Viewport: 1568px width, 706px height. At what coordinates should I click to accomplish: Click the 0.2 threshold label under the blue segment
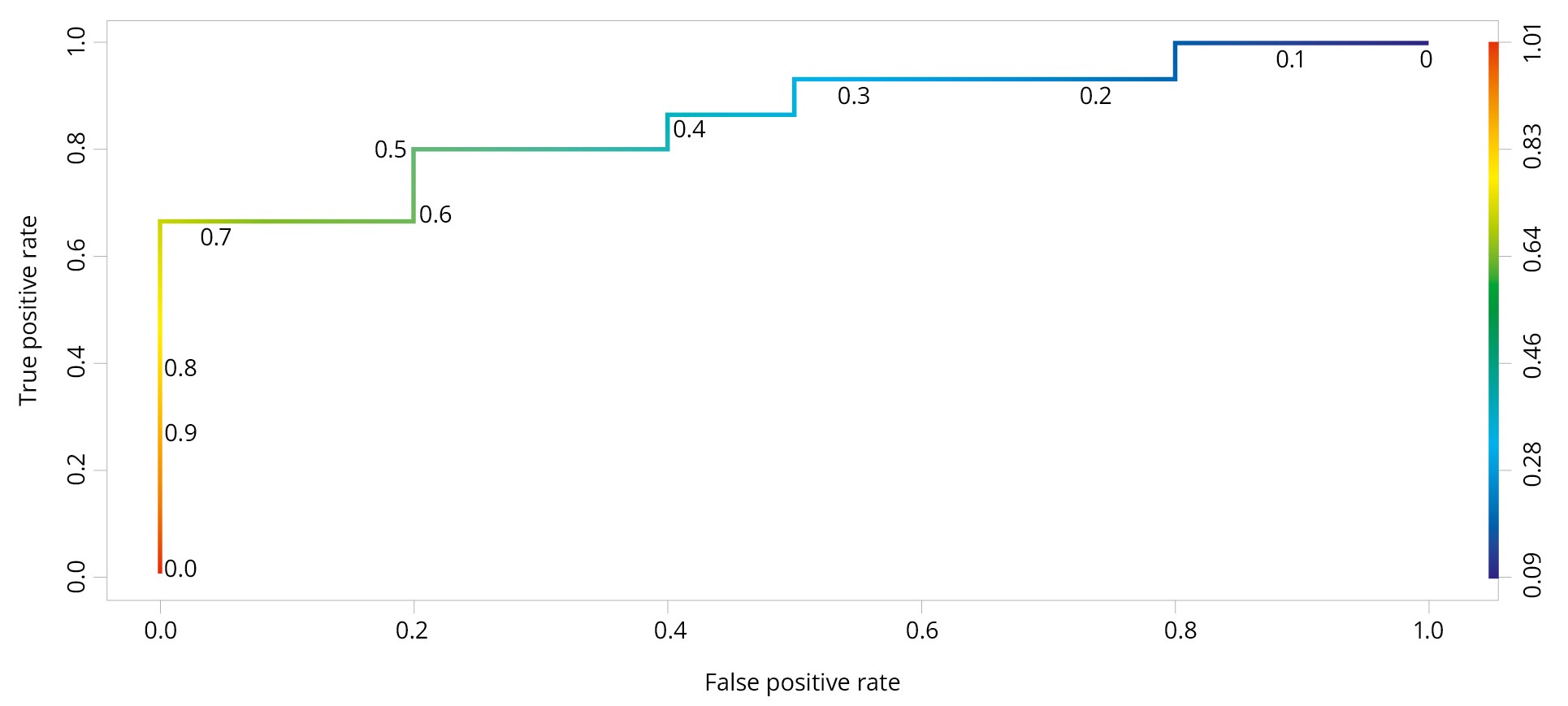[1095, 96]
